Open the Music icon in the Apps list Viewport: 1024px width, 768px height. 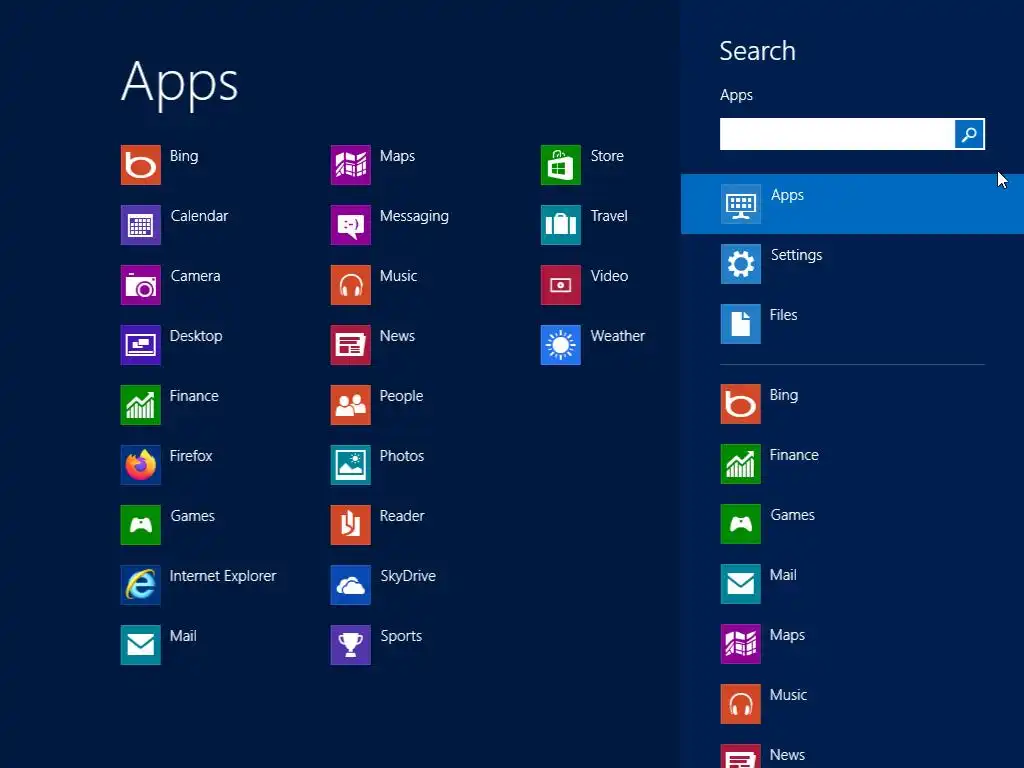(x=351, y=285)
